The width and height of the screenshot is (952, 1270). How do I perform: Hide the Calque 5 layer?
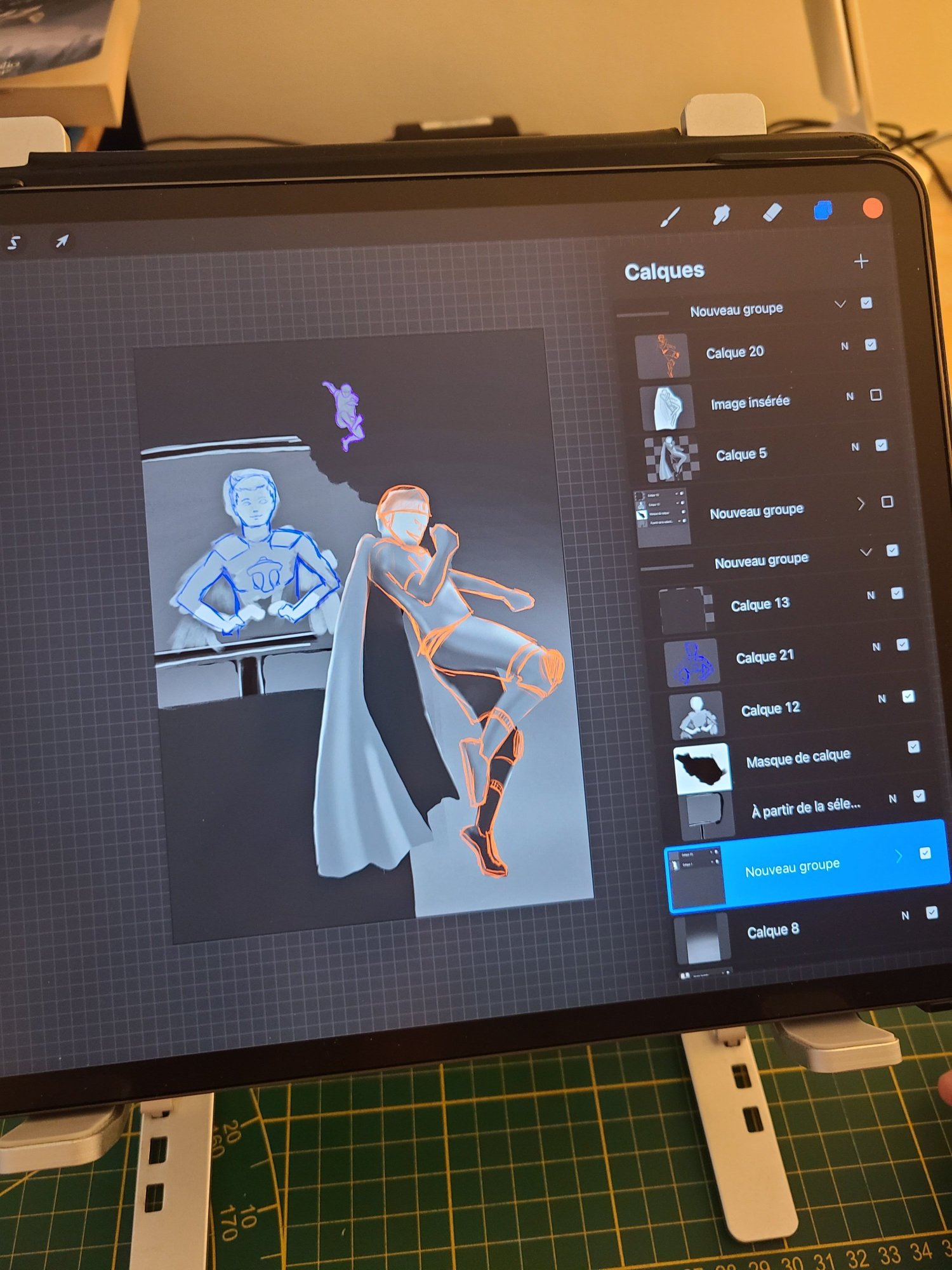881,445
